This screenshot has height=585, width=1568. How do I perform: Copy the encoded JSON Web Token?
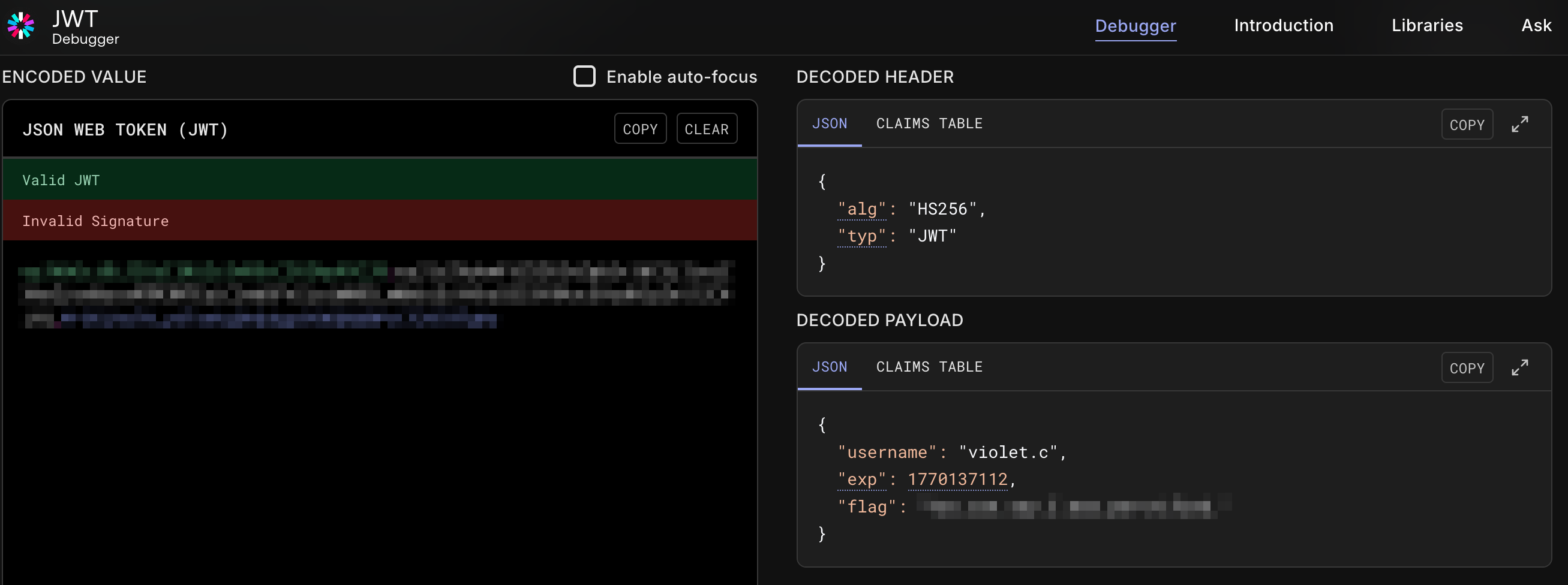pyautogui.click(x=640, y=129)
